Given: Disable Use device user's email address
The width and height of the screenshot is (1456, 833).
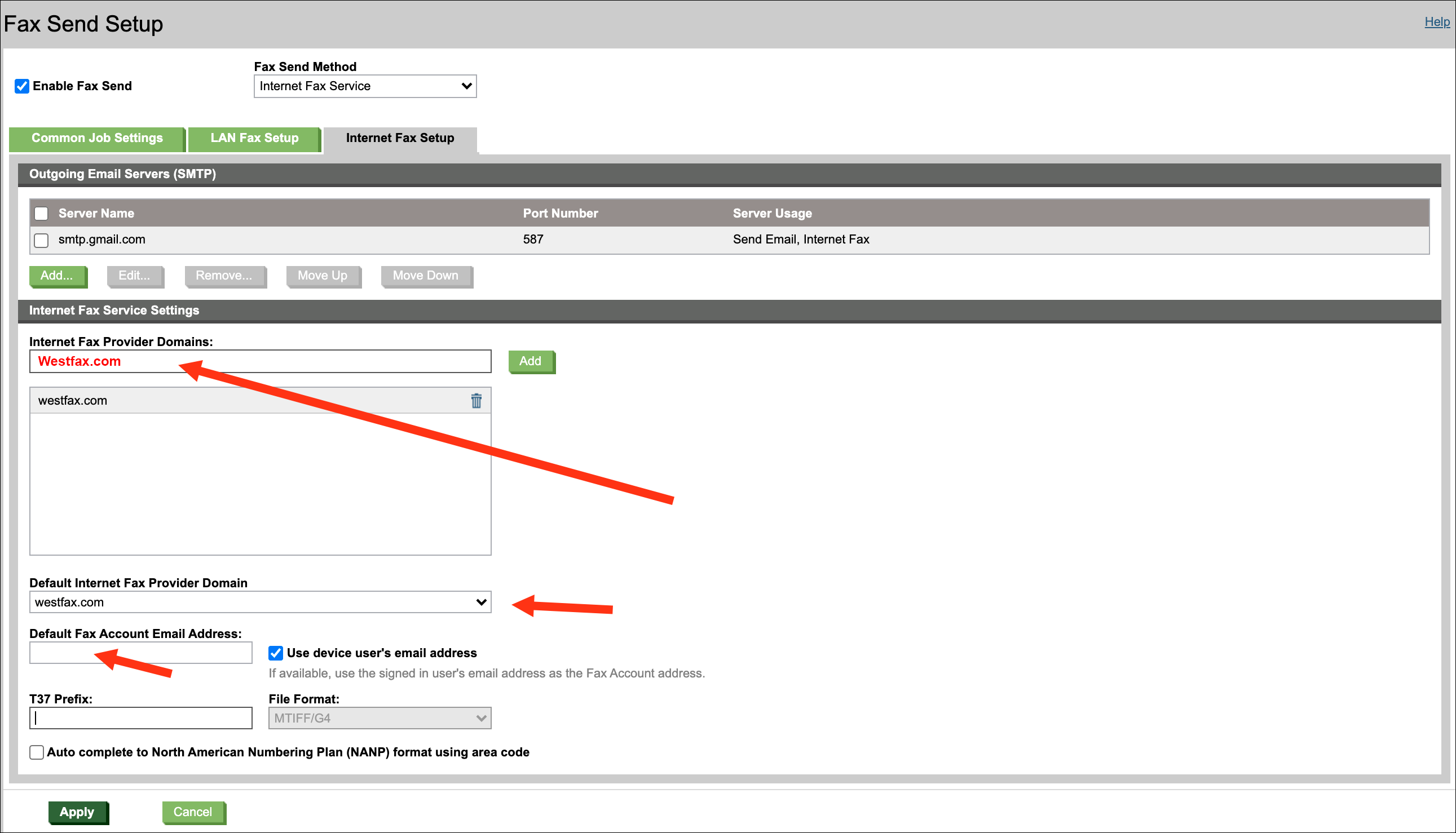Looking at the screenshot, I should click(275, 653).
